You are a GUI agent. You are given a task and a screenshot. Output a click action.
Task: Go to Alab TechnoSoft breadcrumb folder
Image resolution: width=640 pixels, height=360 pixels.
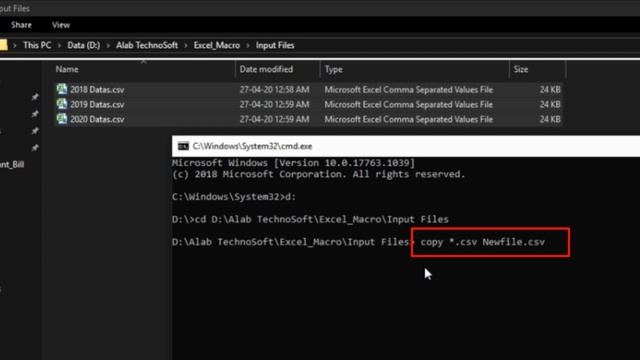coord(147,45)
